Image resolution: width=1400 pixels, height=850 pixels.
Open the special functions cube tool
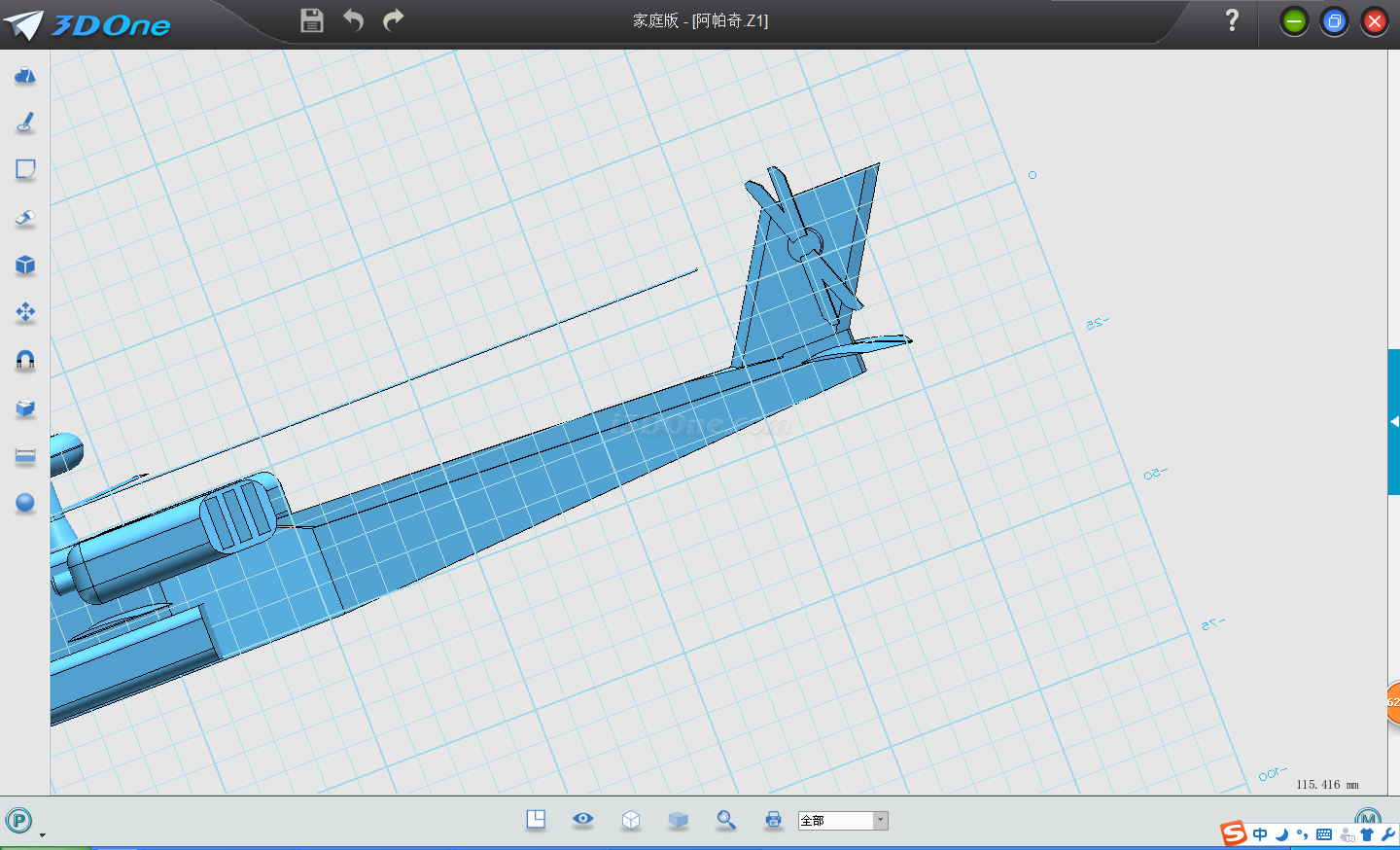click(x=25, y=266)
